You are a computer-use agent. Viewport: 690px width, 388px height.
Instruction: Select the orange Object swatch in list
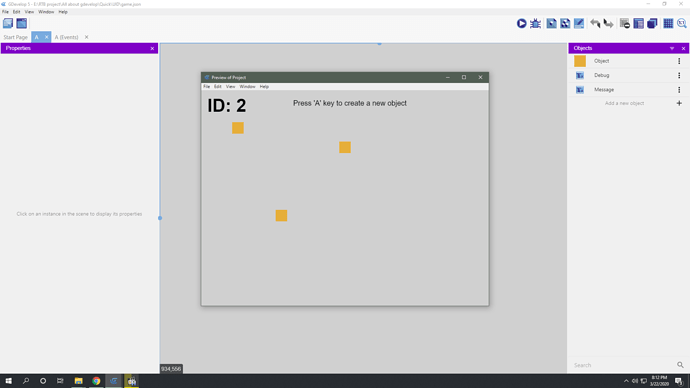click(x=580, y=61)
